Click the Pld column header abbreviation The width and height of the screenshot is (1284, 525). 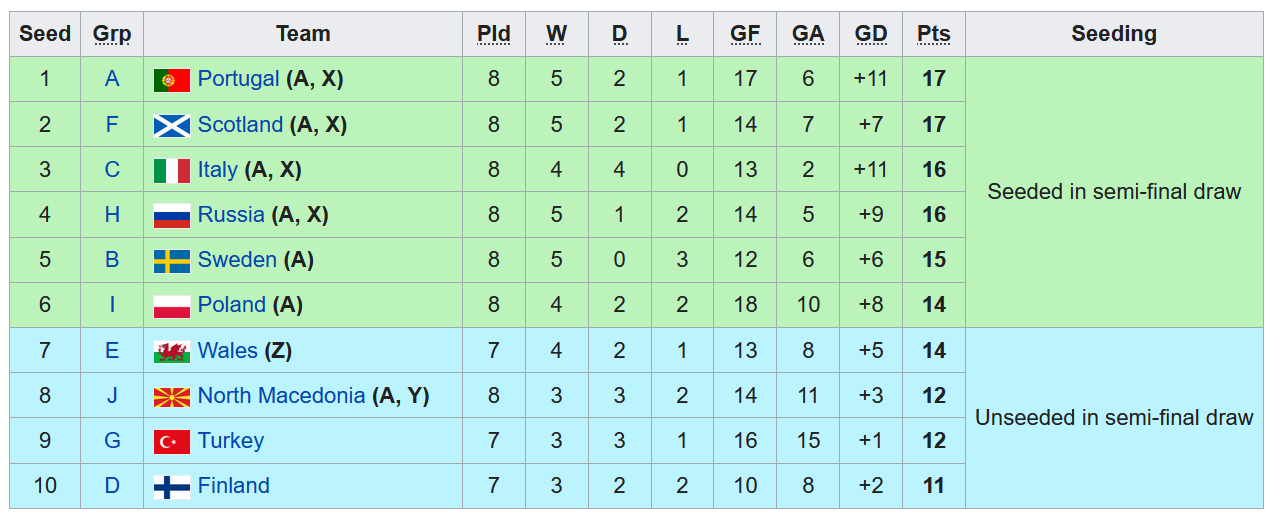[x=494, y=34]
